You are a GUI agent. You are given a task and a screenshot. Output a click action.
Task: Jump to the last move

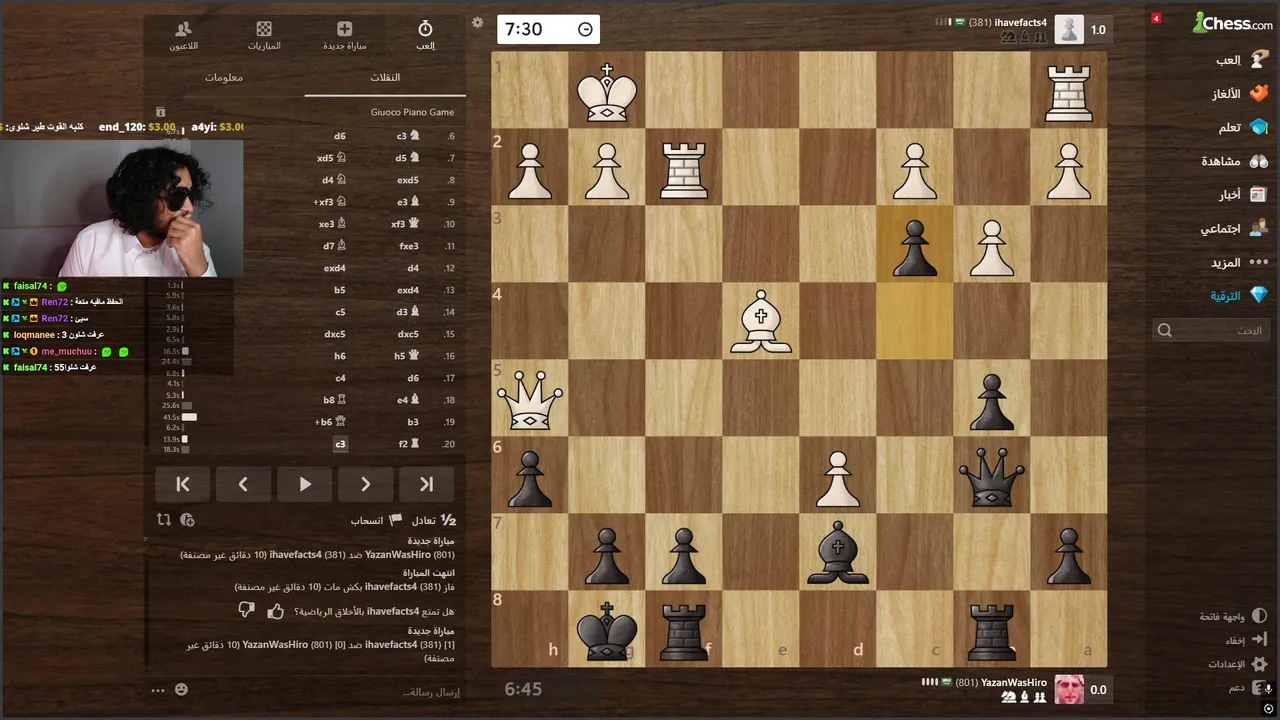coord(426,484)
